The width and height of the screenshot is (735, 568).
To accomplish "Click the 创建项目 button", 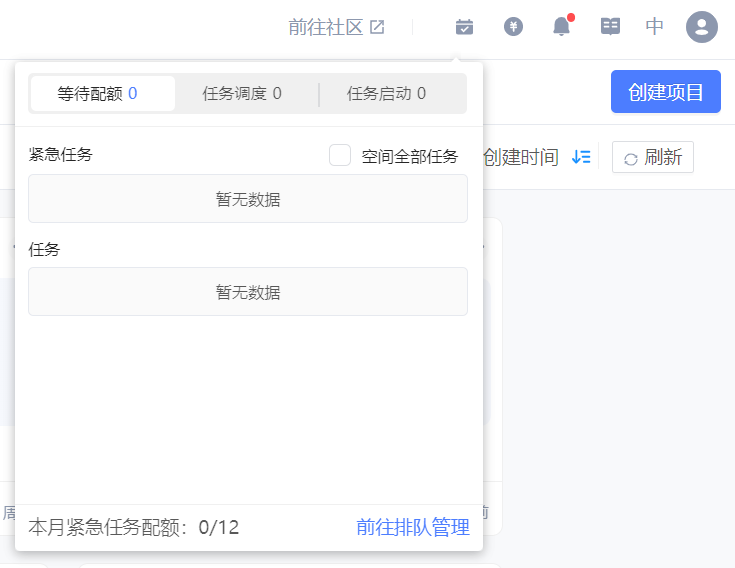I will [x=665, y=92].
